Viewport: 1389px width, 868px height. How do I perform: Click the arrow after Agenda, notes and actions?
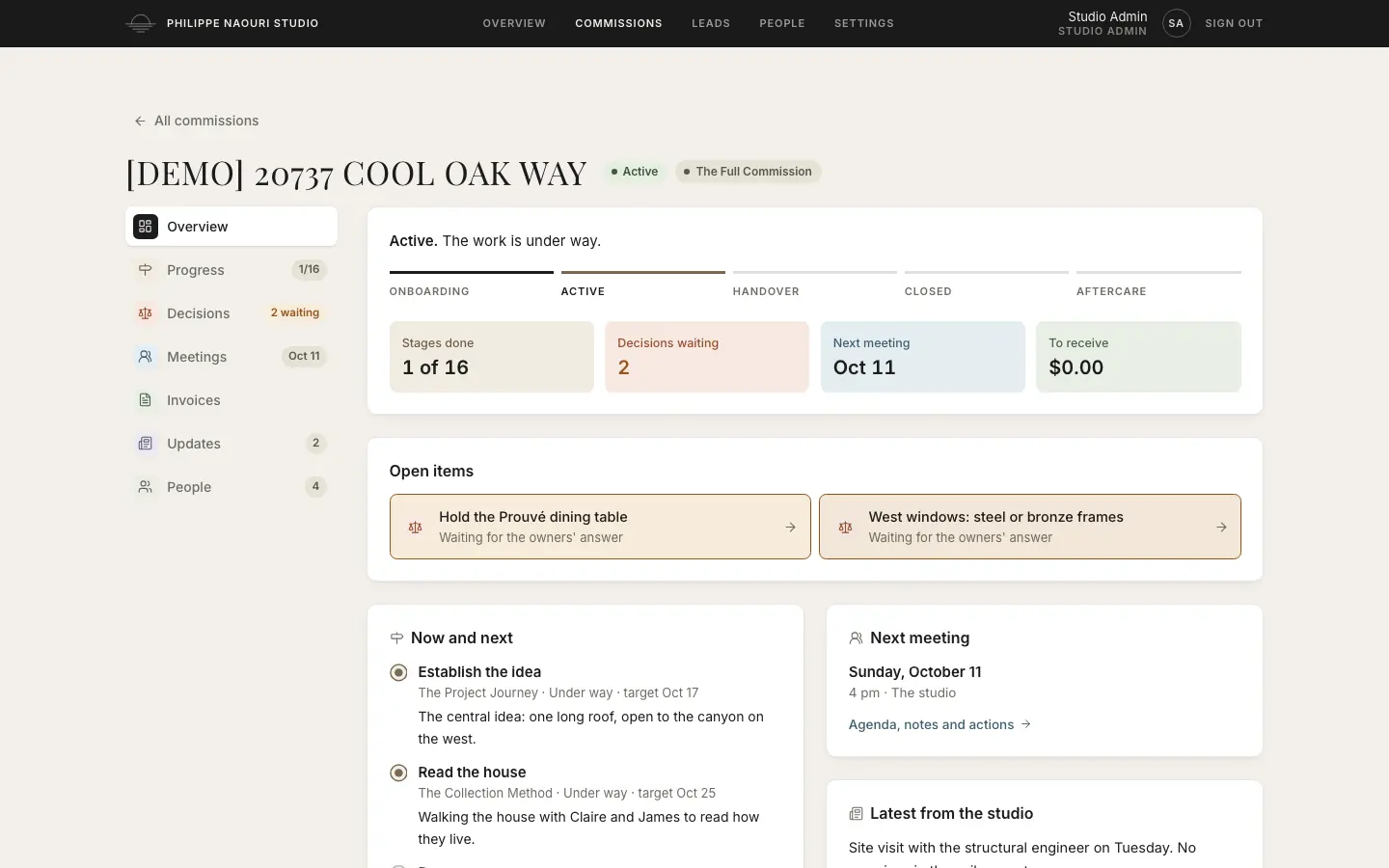tap(1026, 724)
